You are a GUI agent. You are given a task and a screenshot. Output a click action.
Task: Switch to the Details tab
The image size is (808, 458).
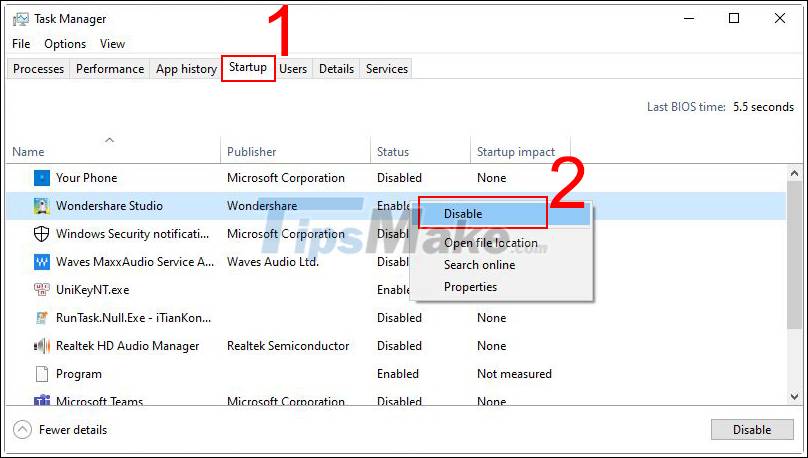point(336,69)
